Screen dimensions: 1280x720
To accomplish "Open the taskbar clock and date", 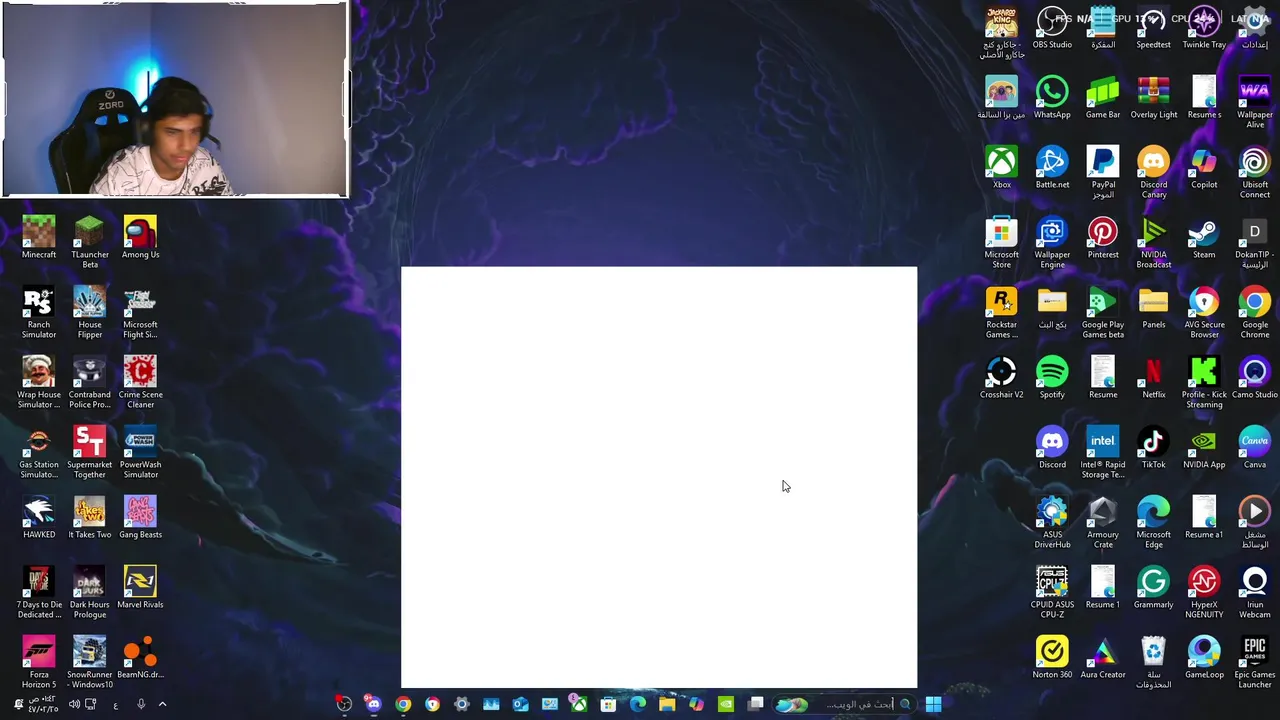I will [44, 704].
